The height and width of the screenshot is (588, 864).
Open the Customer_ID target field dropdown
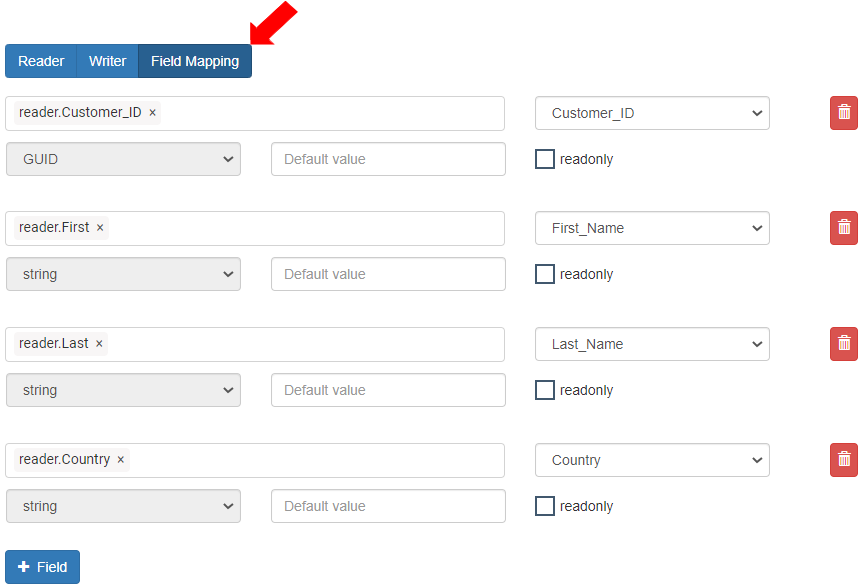[x=652, y=113]
